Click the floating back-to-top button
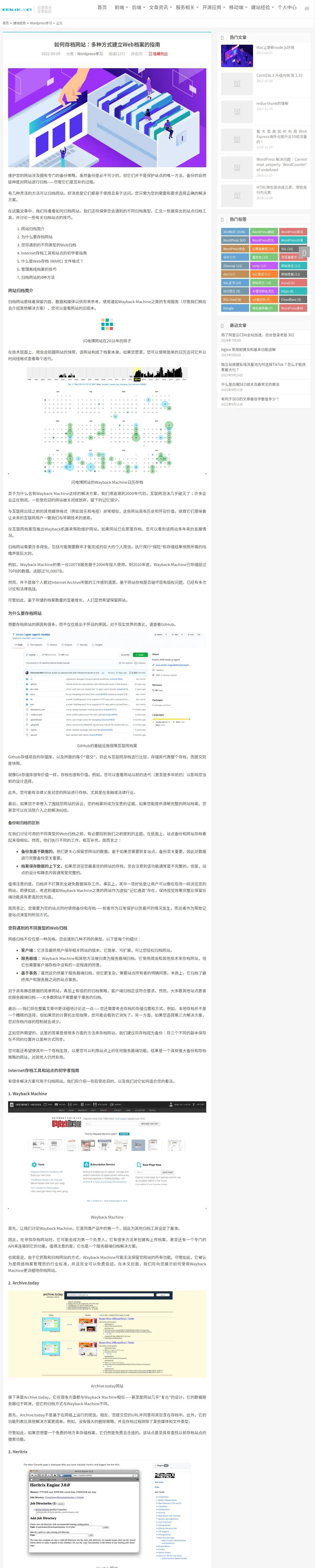315x1568 pixels. pyautogui.click(x=305, y=252)
